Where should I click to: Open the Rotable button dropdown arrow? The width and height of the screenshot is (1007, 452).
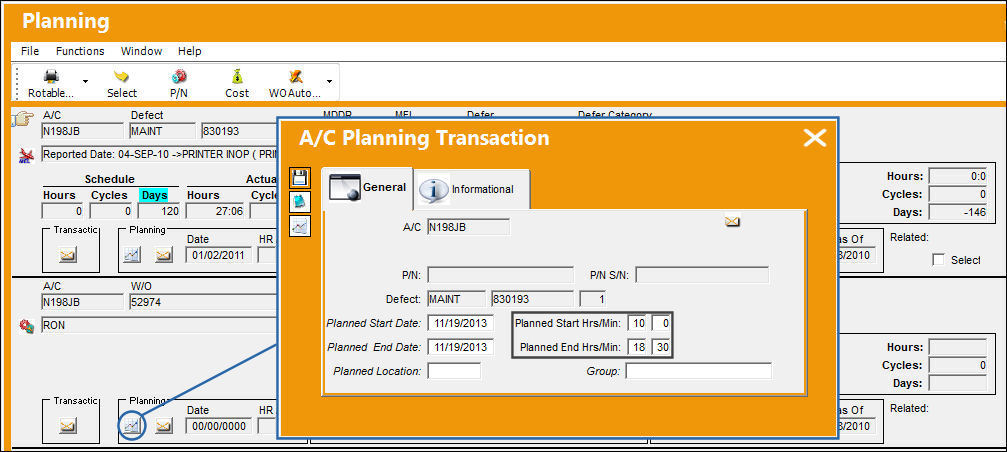pyautogui.click(x=85, y=82)
